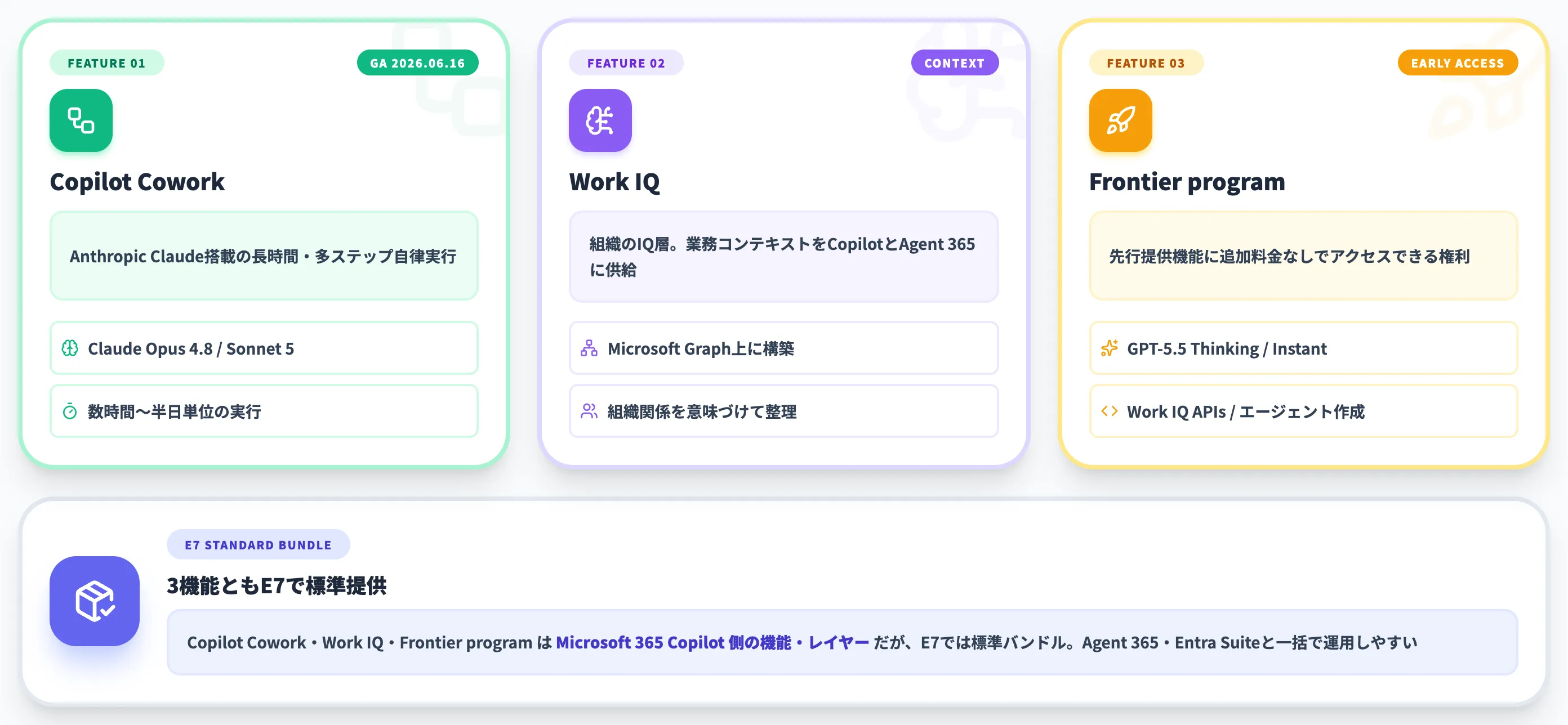The width and height of the screenshot is (1568, 725).
Task: Select the GA 2026.06.16 badge
Action: [x=417, y=63]
